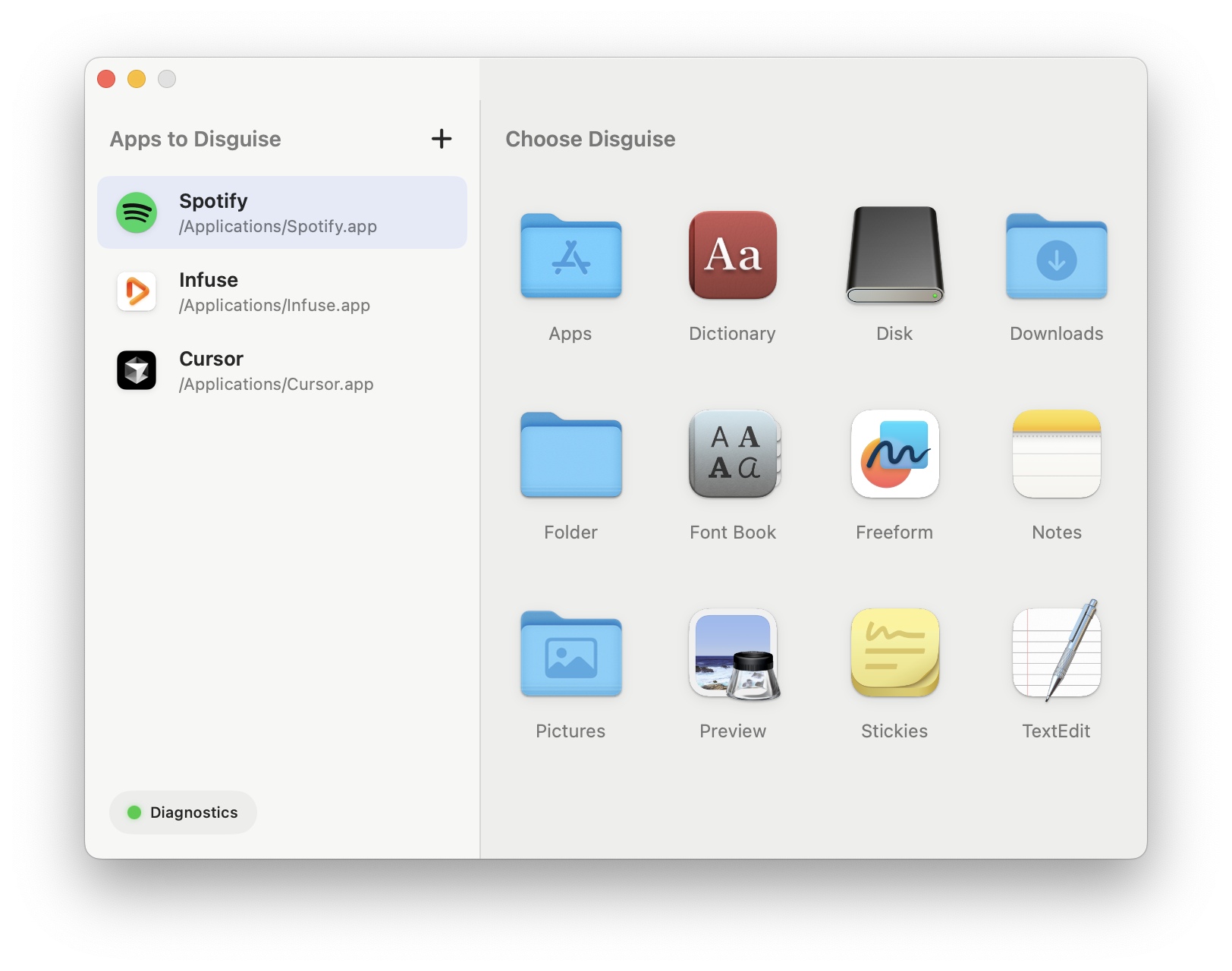Click the Cursor app icon in list
1232x971 pixels.
137,370
